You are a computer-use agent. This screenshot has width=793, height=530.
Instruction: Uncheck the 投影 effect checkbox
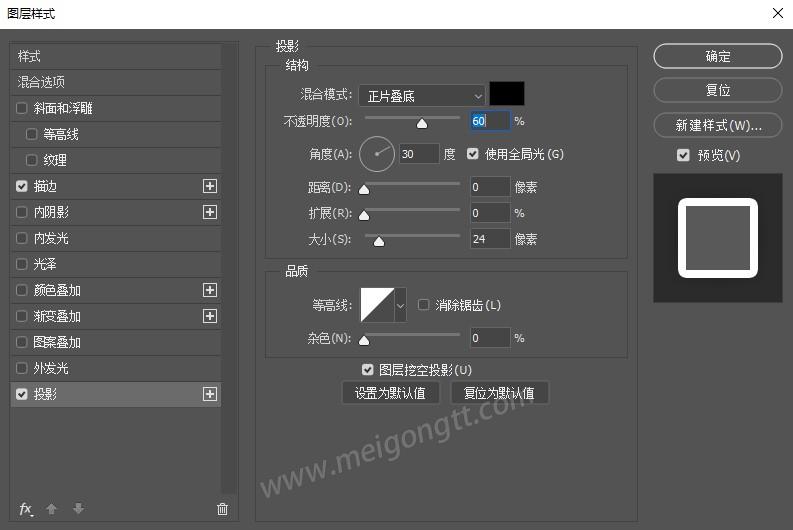click(21, 394)
